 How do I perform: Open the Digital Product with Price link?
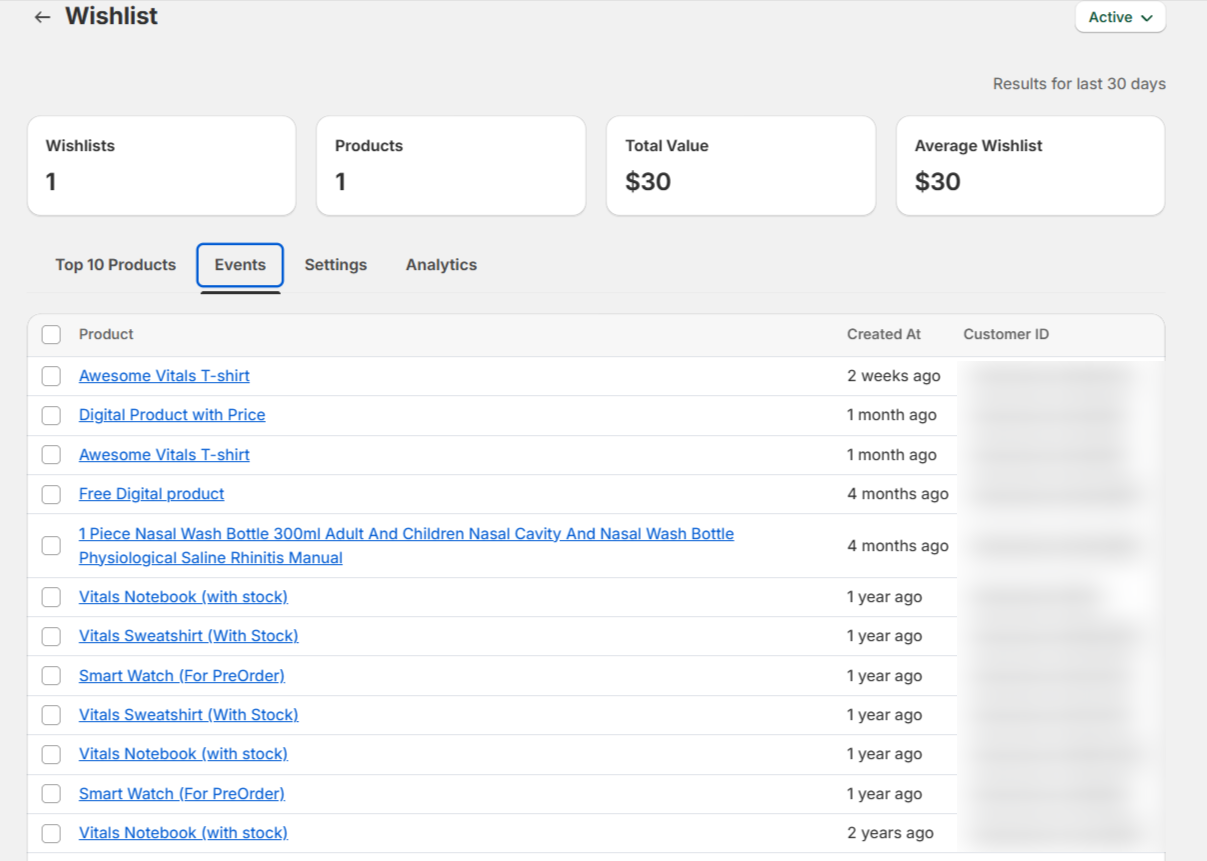point(172,415)
